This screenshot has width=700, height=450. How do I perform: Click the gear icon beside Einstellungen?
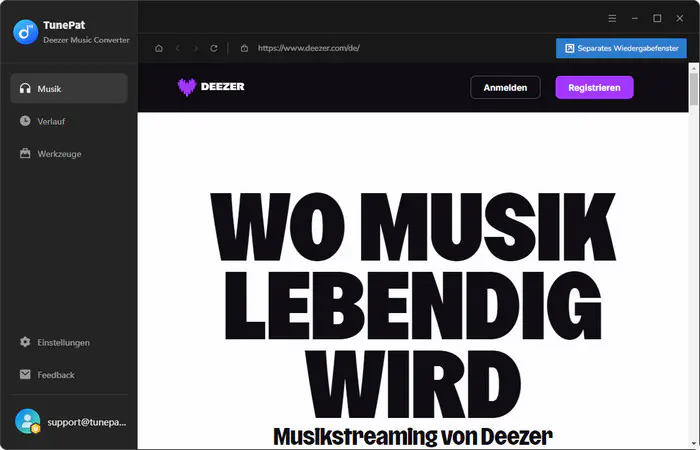25,342
